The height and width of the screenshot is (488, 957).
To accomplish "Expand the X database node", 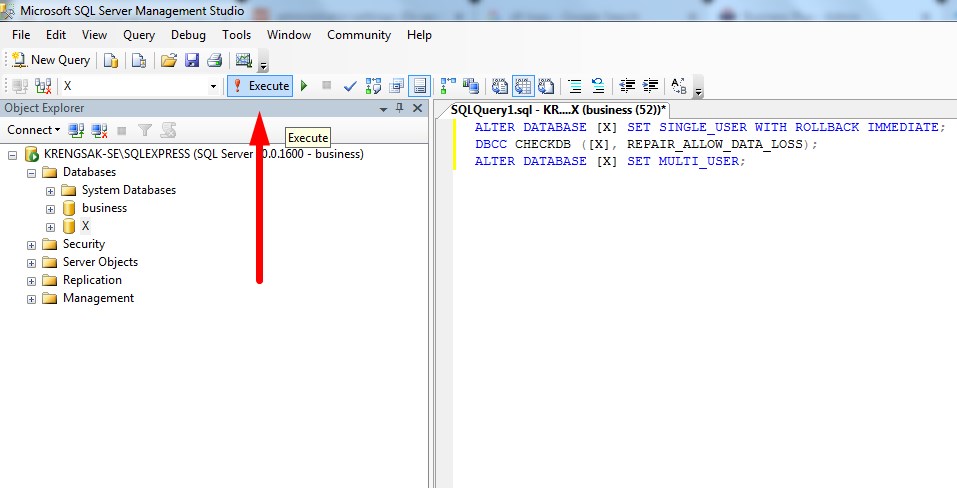I will [51, 228].
